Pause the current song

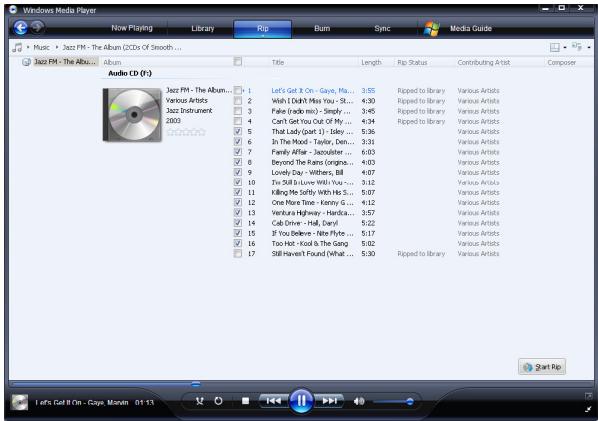[301, 401]
